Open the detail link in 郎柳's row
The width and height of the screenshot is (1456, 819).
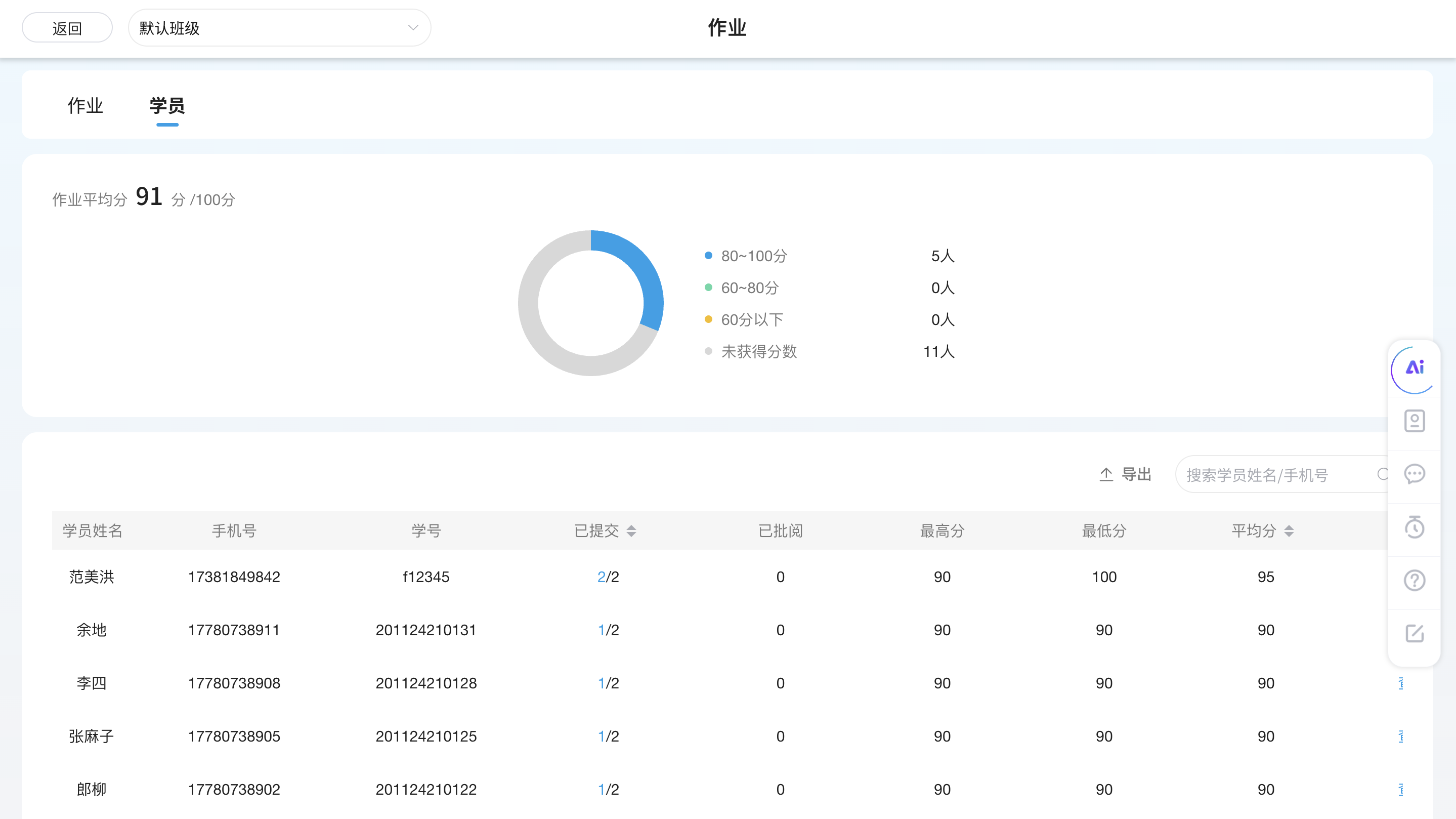click(1401, 790)
